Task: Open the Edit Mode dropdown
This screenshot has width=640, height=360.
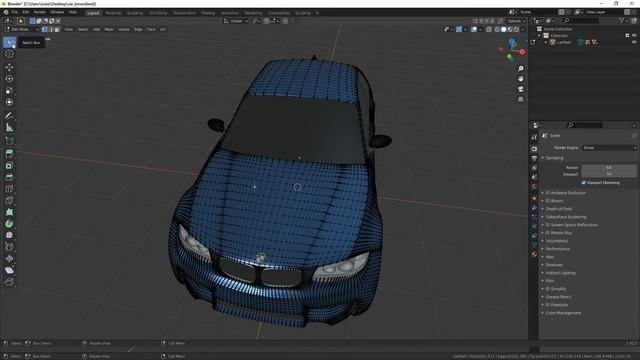Action: click(x=22, y=29)
